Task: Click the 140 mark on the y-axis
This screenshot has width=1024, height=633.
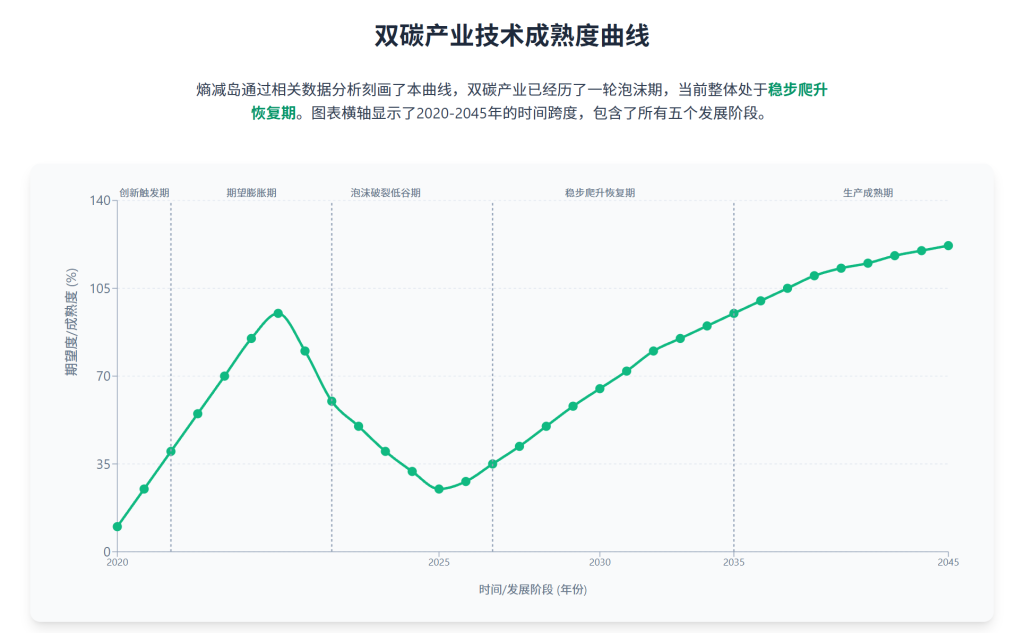Action: point(100,199)
